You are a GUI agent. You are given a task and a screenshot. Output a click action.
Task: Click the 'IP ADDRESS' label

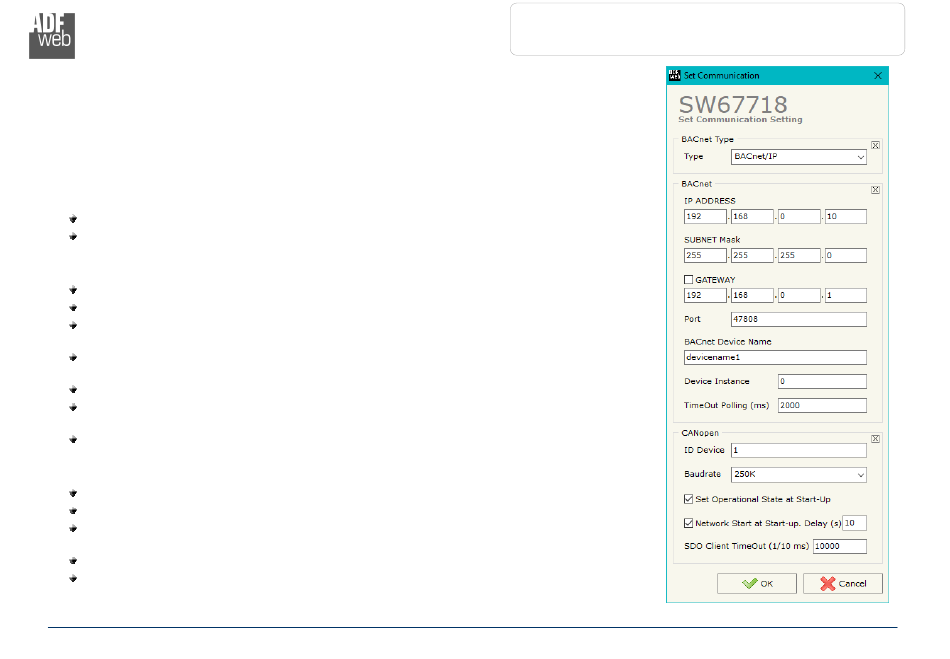coord(709,200)
